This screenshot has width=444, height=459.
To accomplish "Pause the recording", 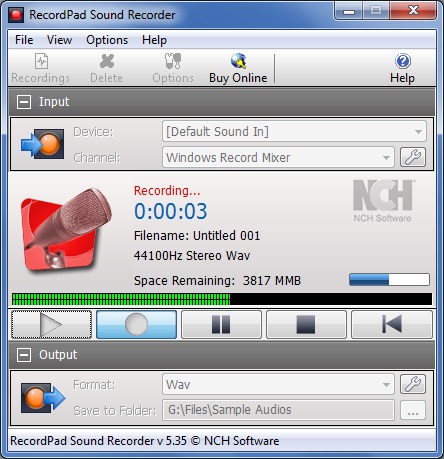I will coord(221,324).
